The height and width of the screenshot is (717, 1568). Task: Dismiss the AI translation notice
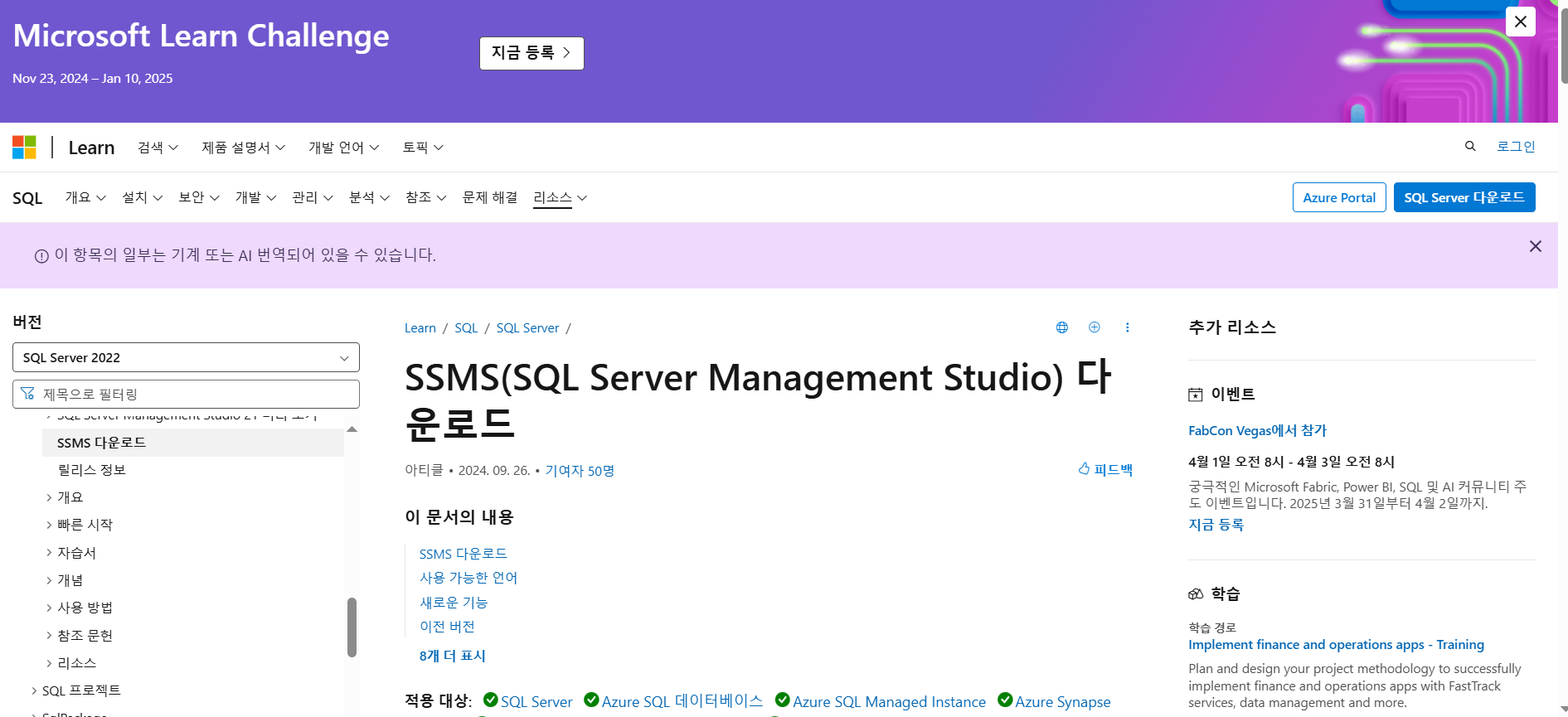(x=1536, y=246)
